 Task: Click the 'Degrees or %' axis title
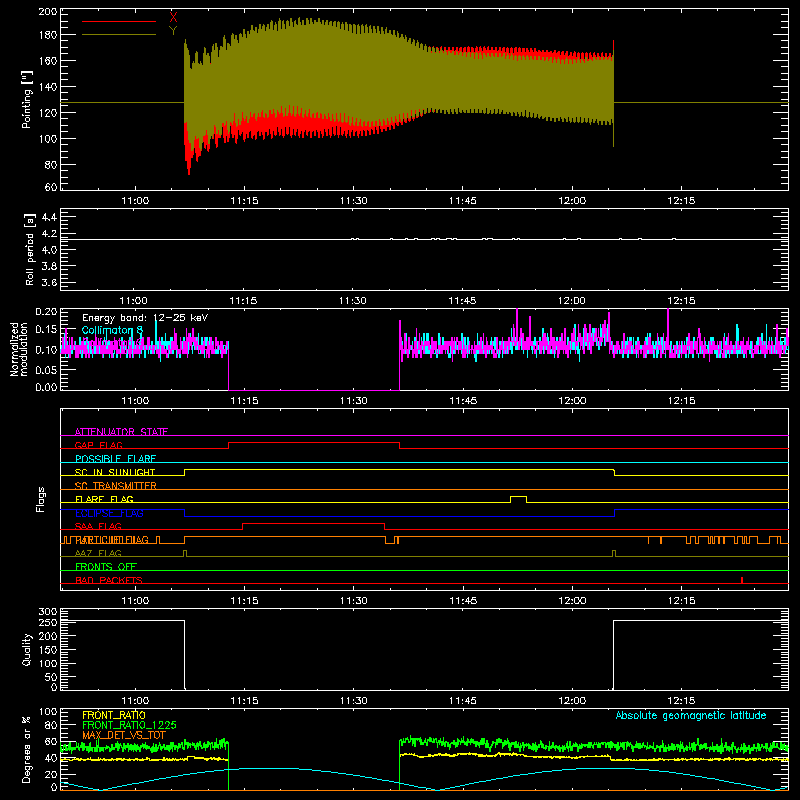(x=27, y=749)
